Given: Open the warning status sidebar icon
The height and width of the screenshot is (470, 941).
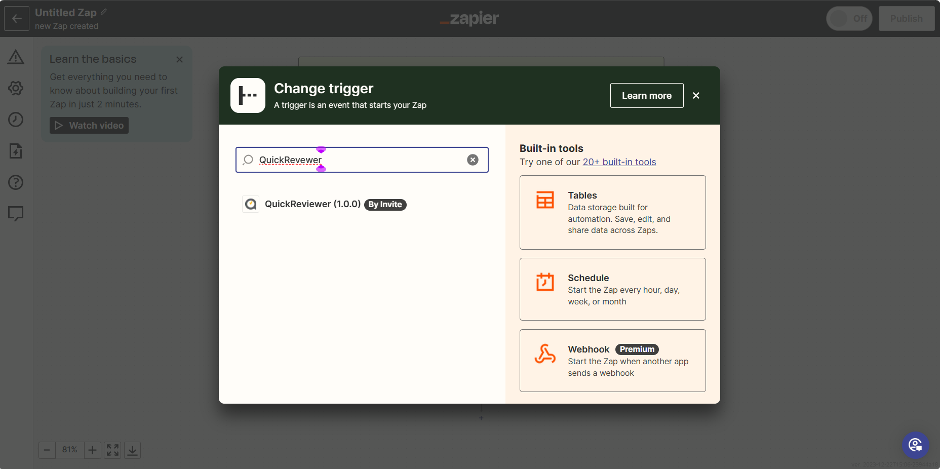Looking at the screenshot, I should tap(16, 57).
